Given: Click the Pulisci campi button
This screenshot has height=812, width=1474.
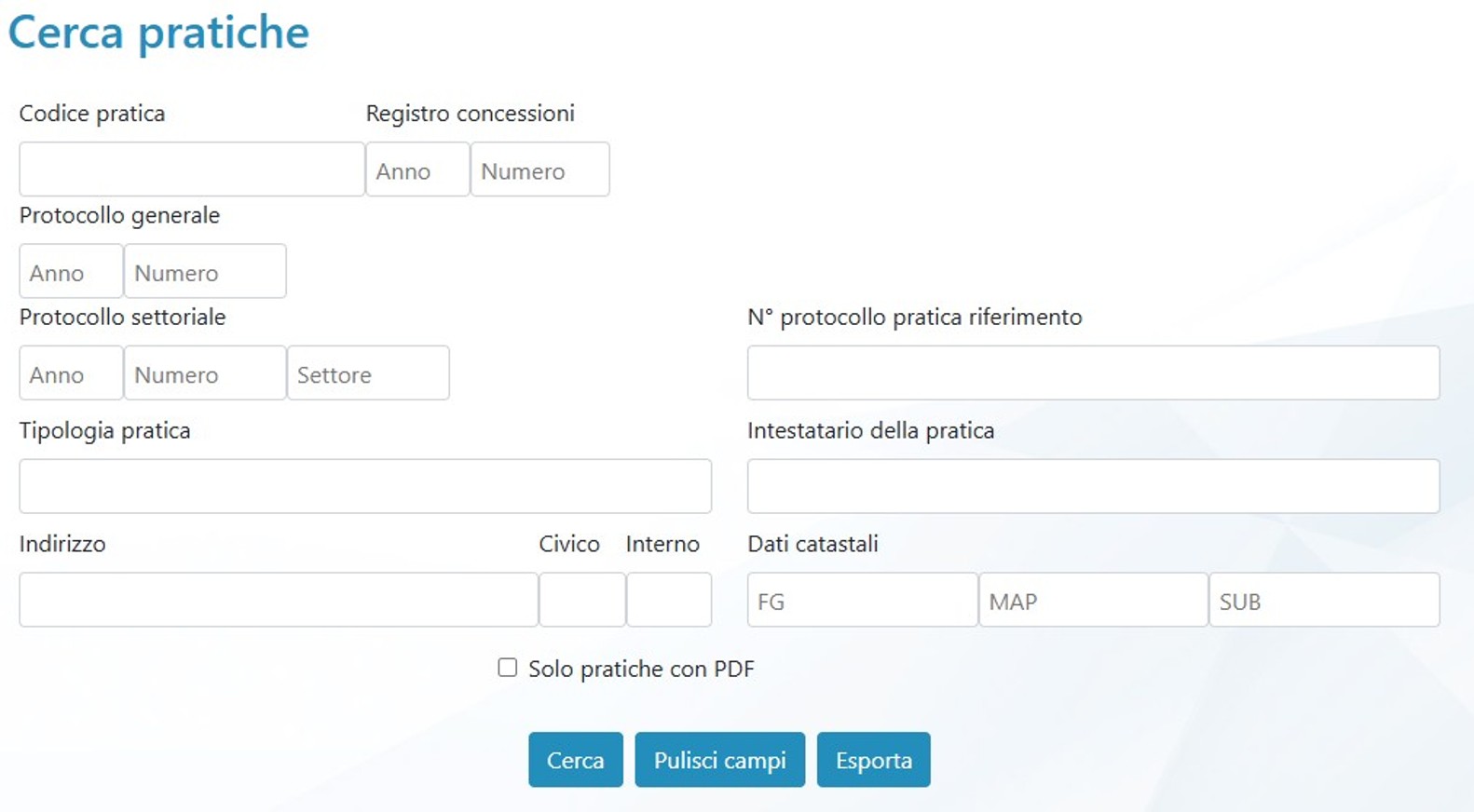Looking at the screenshot, I should pyautogui.click(x=719, y=760).
